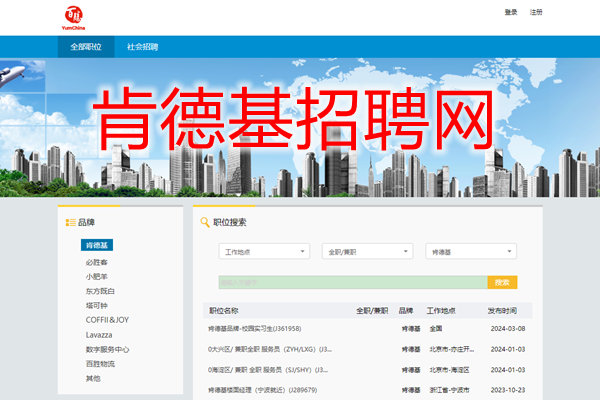Select the 数字服务中心 item

107,349
